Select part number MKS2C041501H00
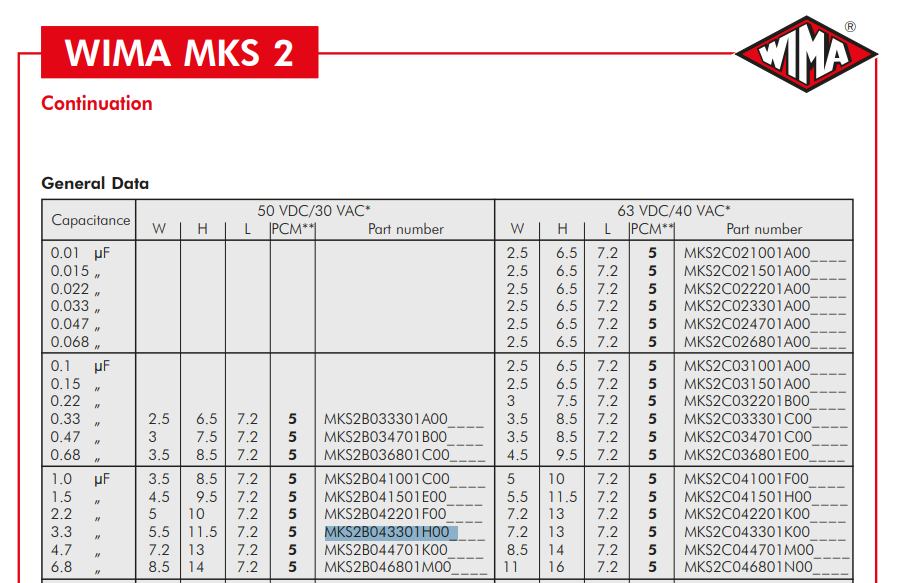This screenshot has width=899, height=583. coord(748,496)
